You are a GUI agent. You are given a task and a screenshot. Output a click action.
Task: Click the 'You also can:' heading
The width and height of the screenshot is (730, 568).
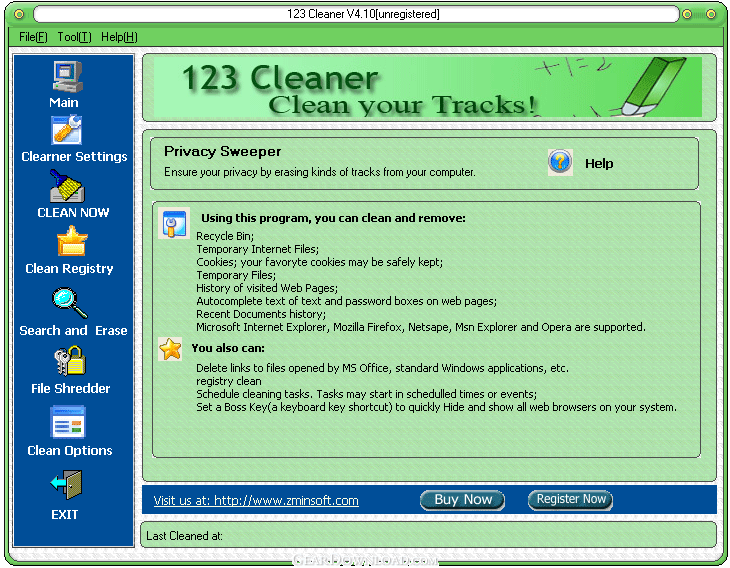click(x=228, y=348)
